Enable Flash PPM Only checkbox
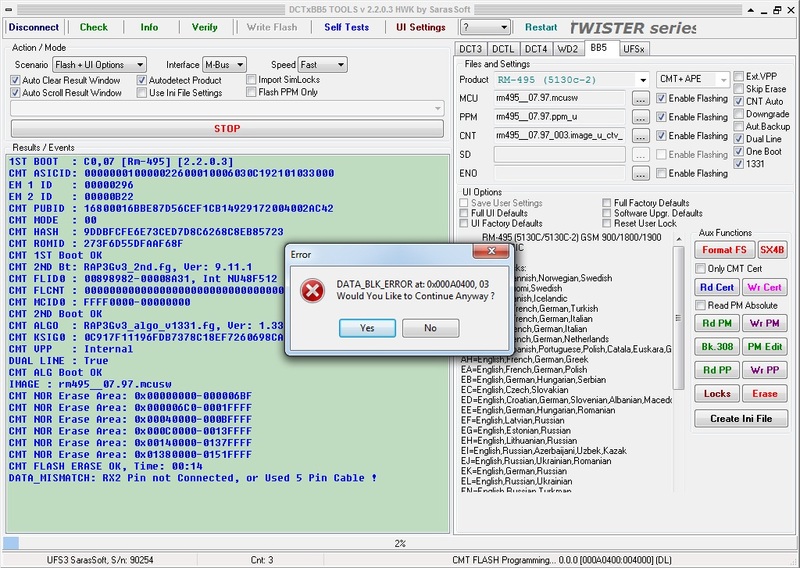Viewport: 800px width, 568px height. [251, 92]
